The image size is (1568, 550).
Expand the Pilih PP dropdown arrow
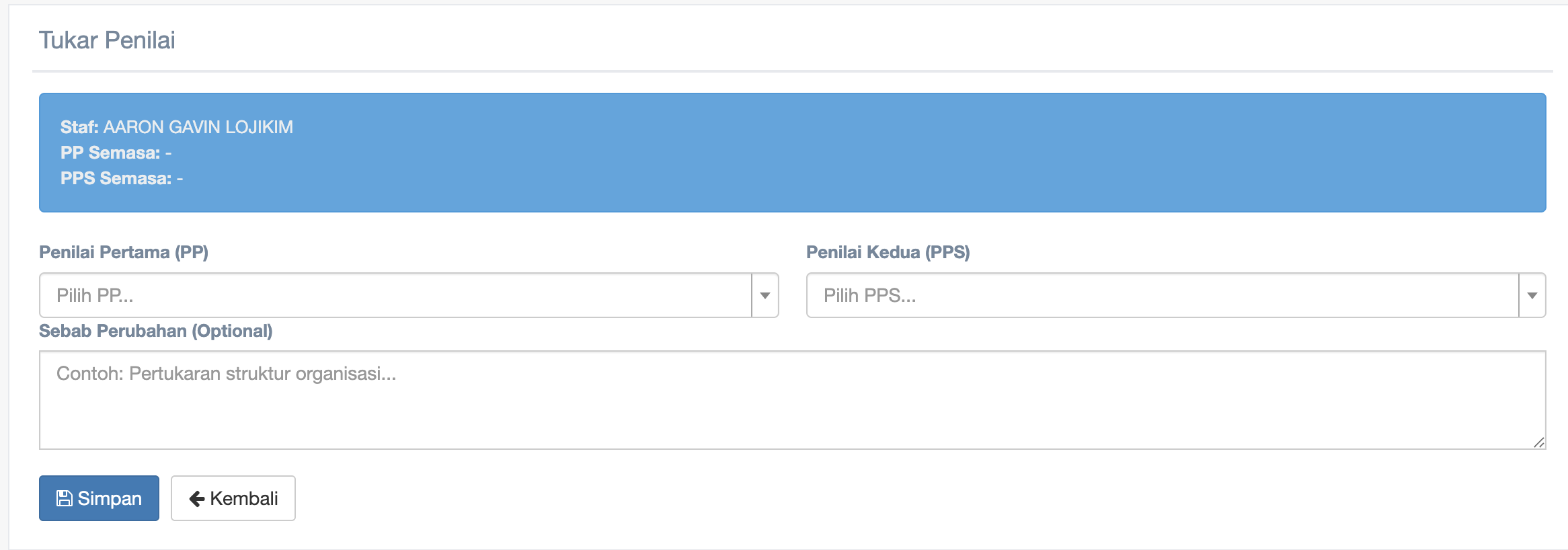coord(765,295)
